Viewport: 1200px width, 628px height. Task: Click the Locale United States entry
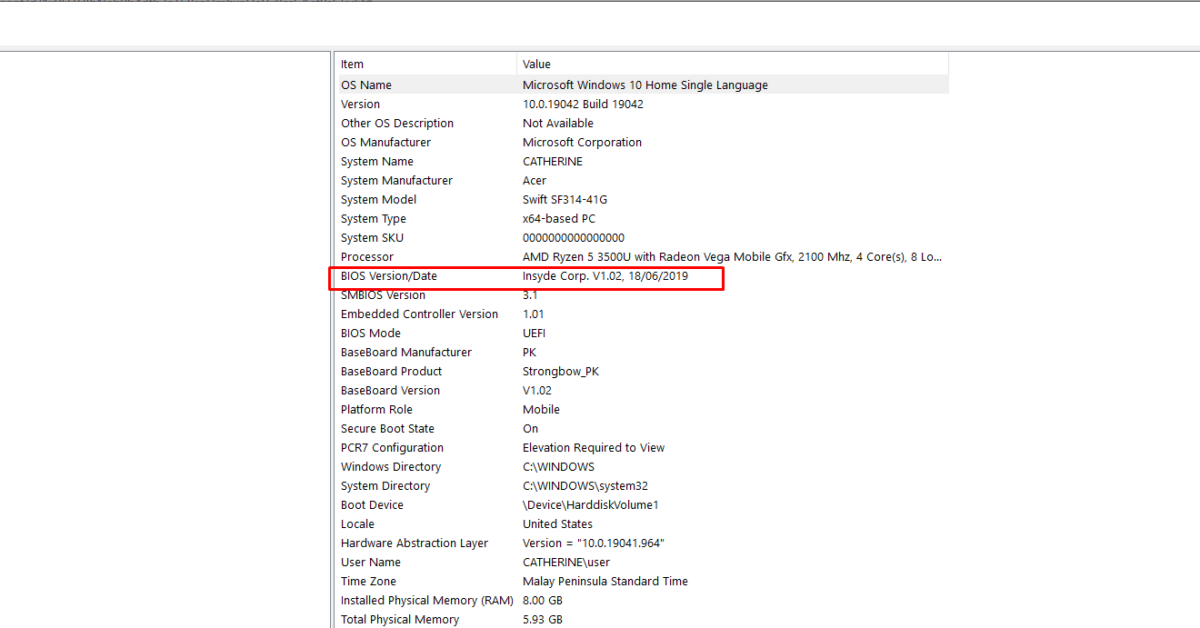coord(500,524)
